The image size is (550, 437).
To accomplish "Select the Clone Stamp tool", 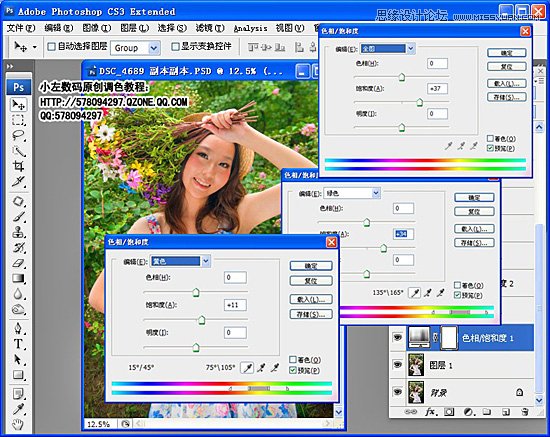I will click(18, 232).
